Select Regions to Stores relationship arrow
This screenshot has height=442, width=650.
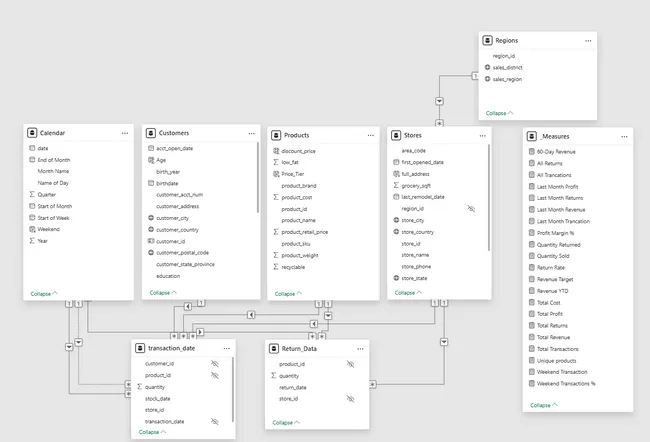(x=439, y=102)
